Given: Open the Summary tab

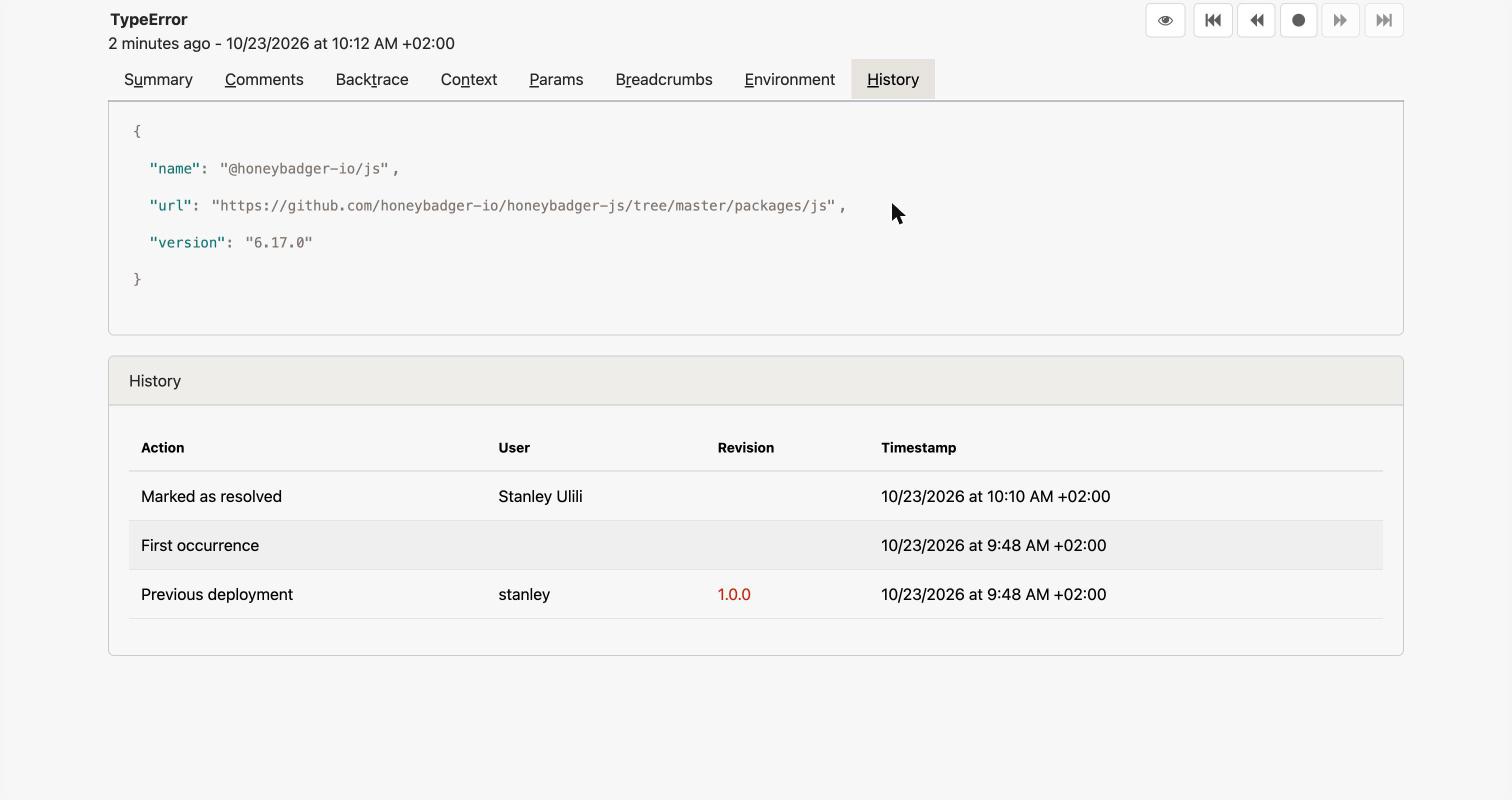Looking at the screenshot, I should pos(158,79).
